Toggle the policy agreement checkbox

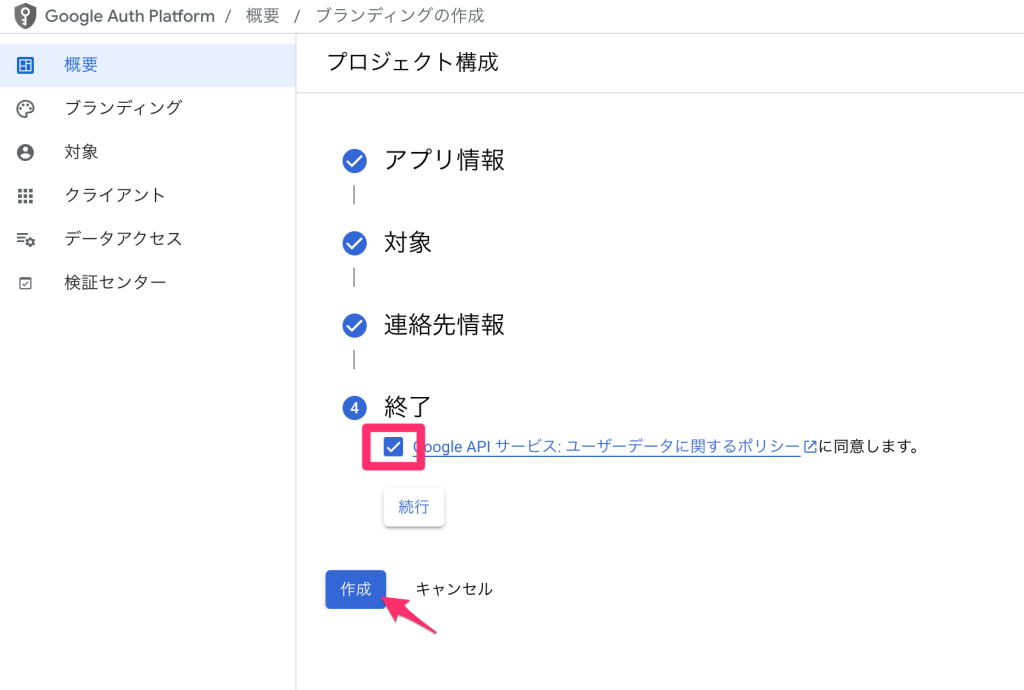coord(393,447)
